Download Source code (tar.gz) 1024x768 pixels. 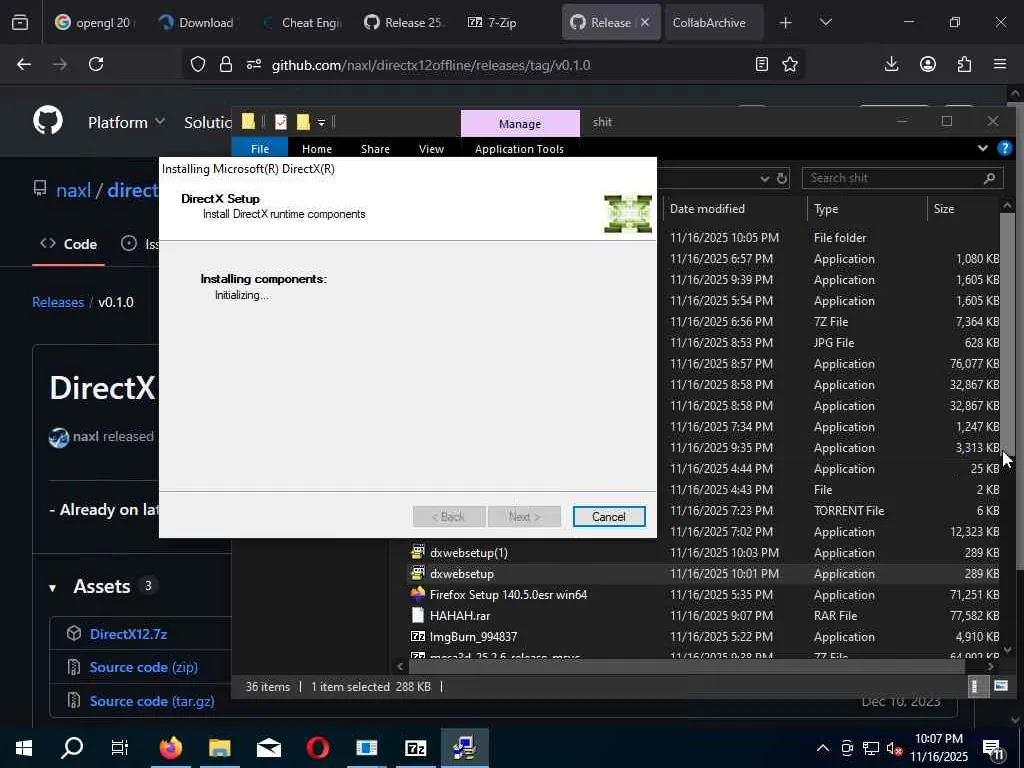152,701
